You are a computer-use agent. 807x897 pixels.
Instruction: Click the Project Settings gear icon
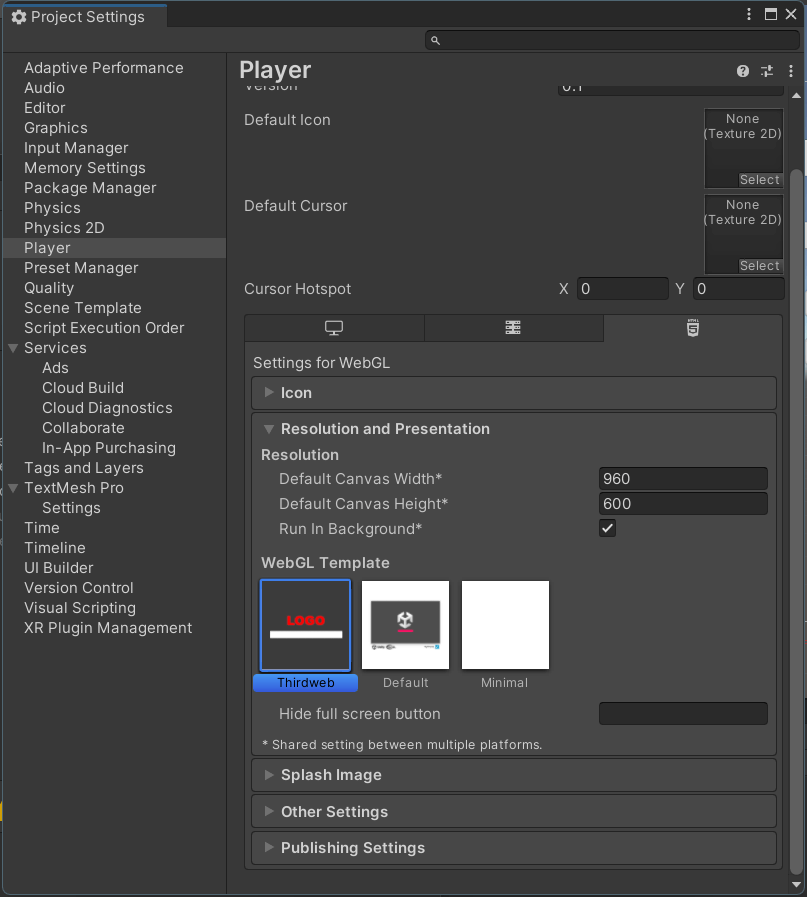pos(17,15)
